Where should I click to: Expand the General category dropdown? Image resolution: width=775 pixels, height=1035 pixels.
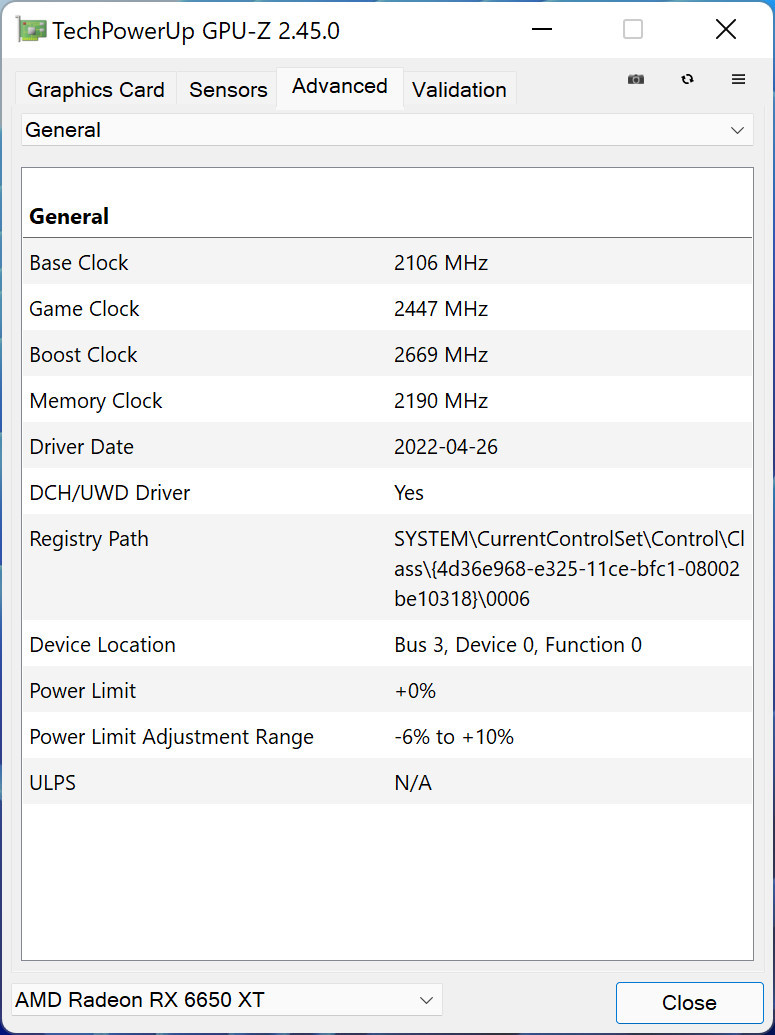pyautogui.click(x=387, y=130)
